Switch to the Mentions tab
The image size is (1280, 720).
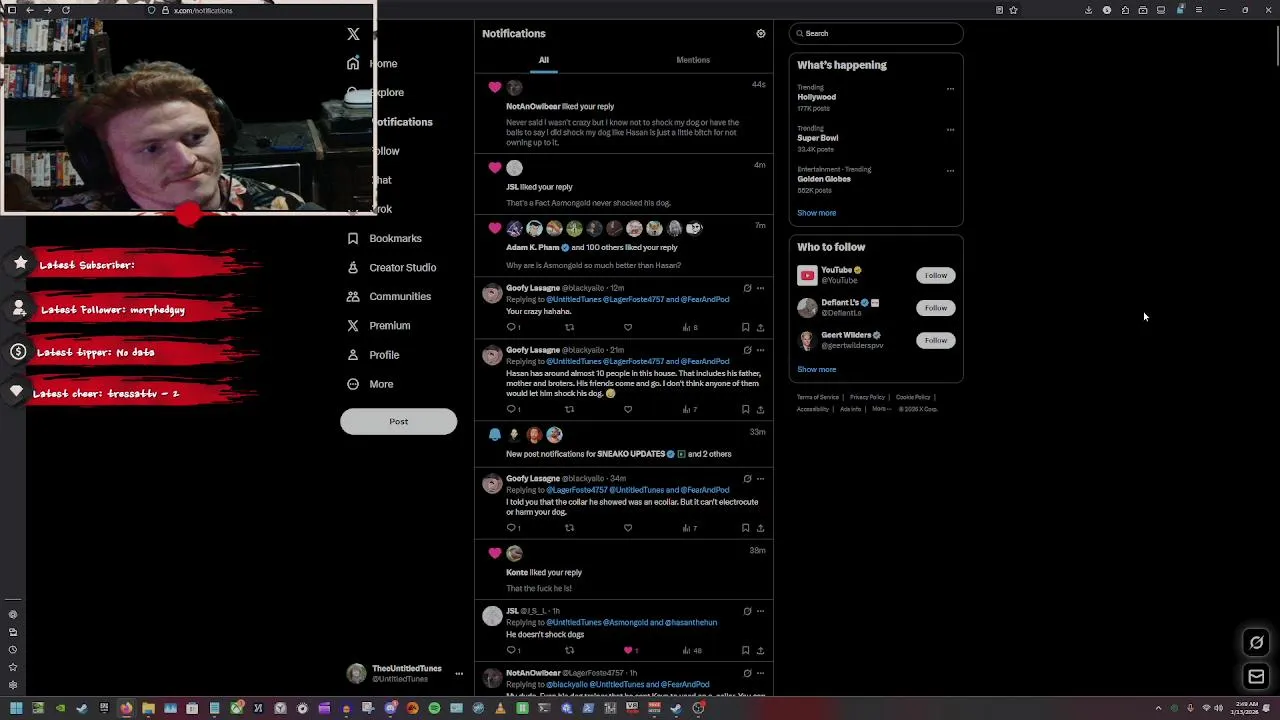coord(693,60)
